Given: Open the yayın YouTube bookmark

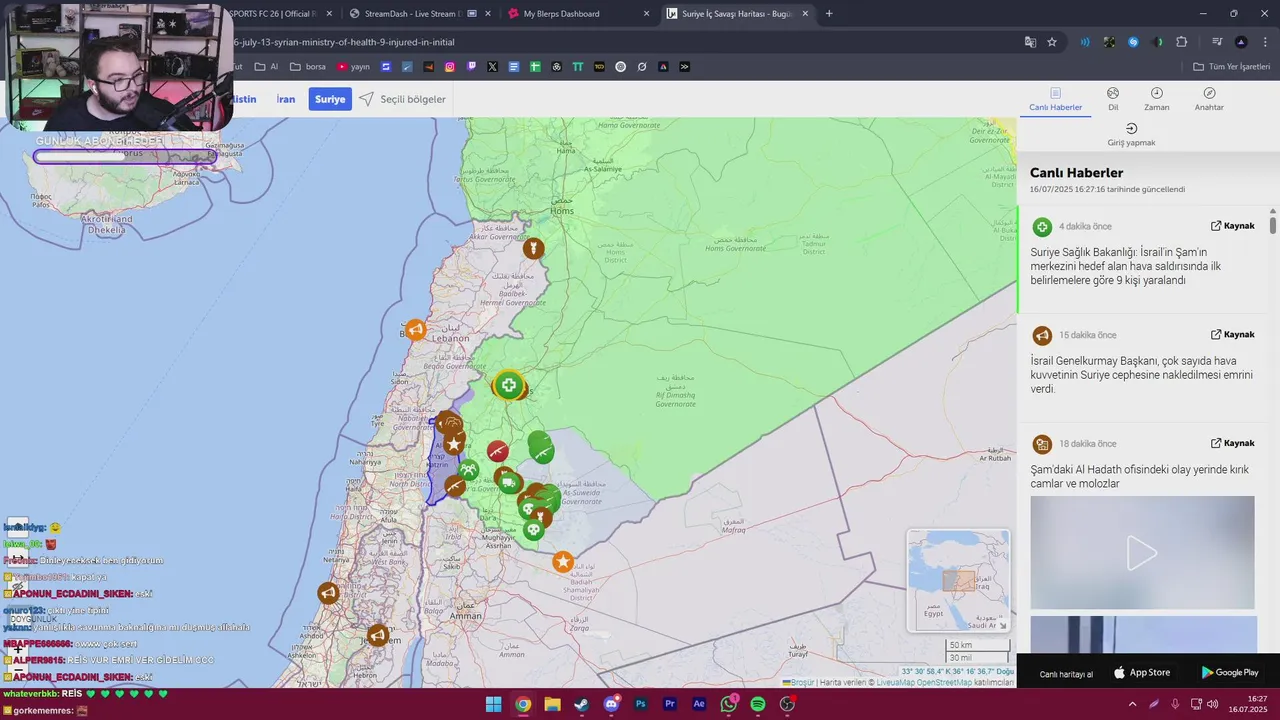Looking at the screenshot, I should point(353,67).
